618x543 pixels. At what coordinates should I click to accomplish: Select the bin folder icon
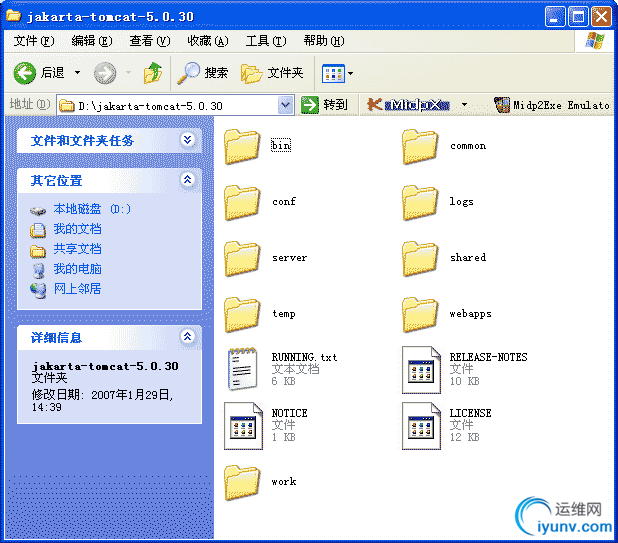[242, 147]
